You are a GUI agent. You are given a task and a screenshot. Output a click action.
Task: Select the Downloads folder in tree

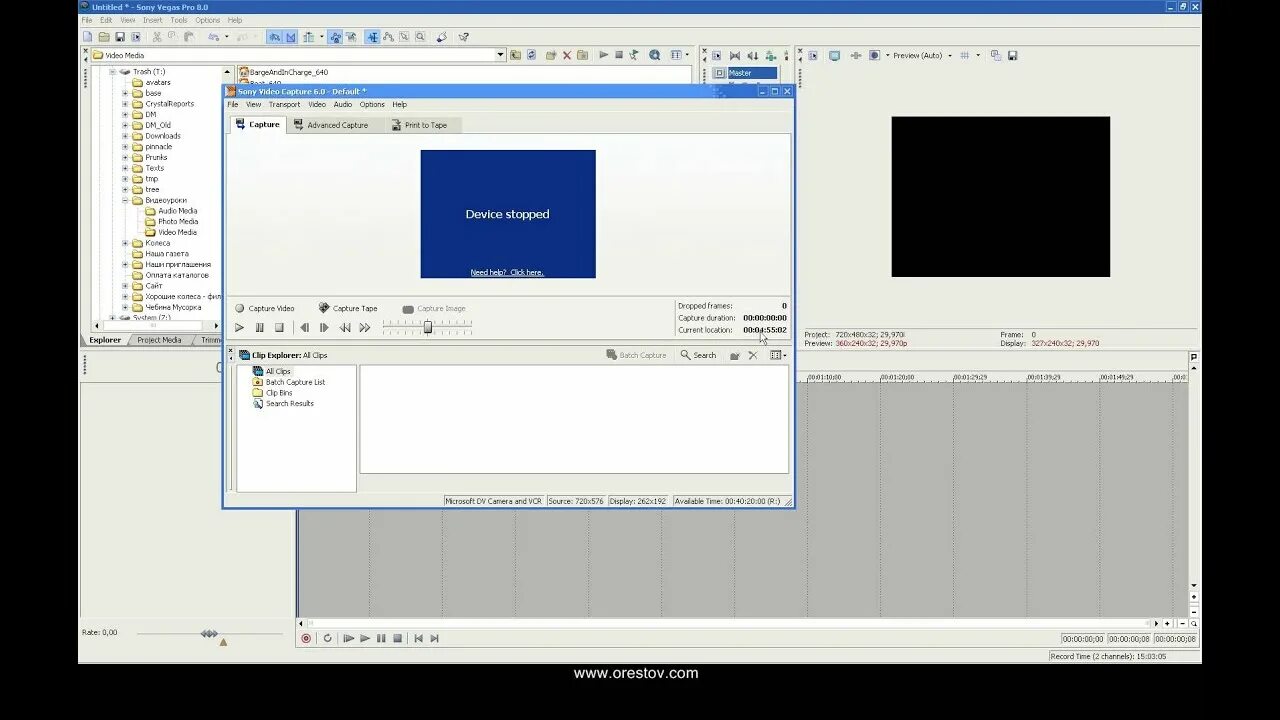(x=163, y=136)
